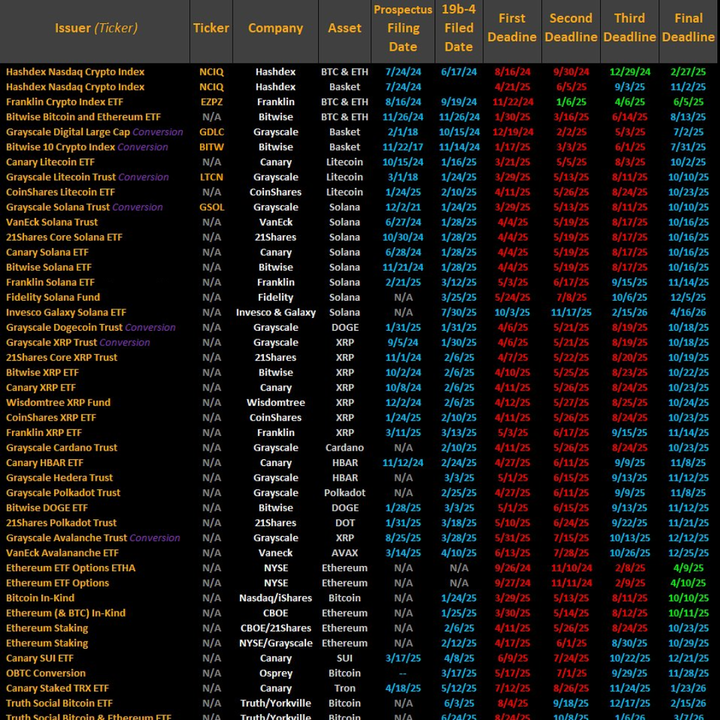Select the "BITW" ticker cell
The image size is (720, 720).
(211, 147)
